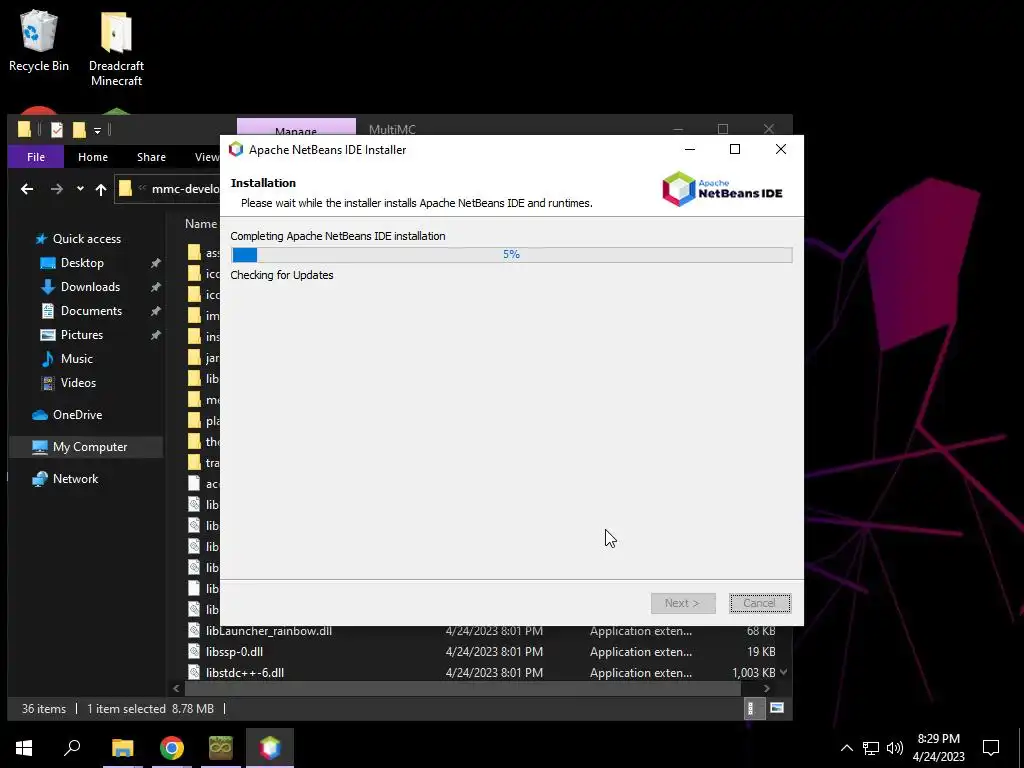Open the Home ribbon tab in Explorer
This screenshot has height=768, width=1024.
coord(93,157)
